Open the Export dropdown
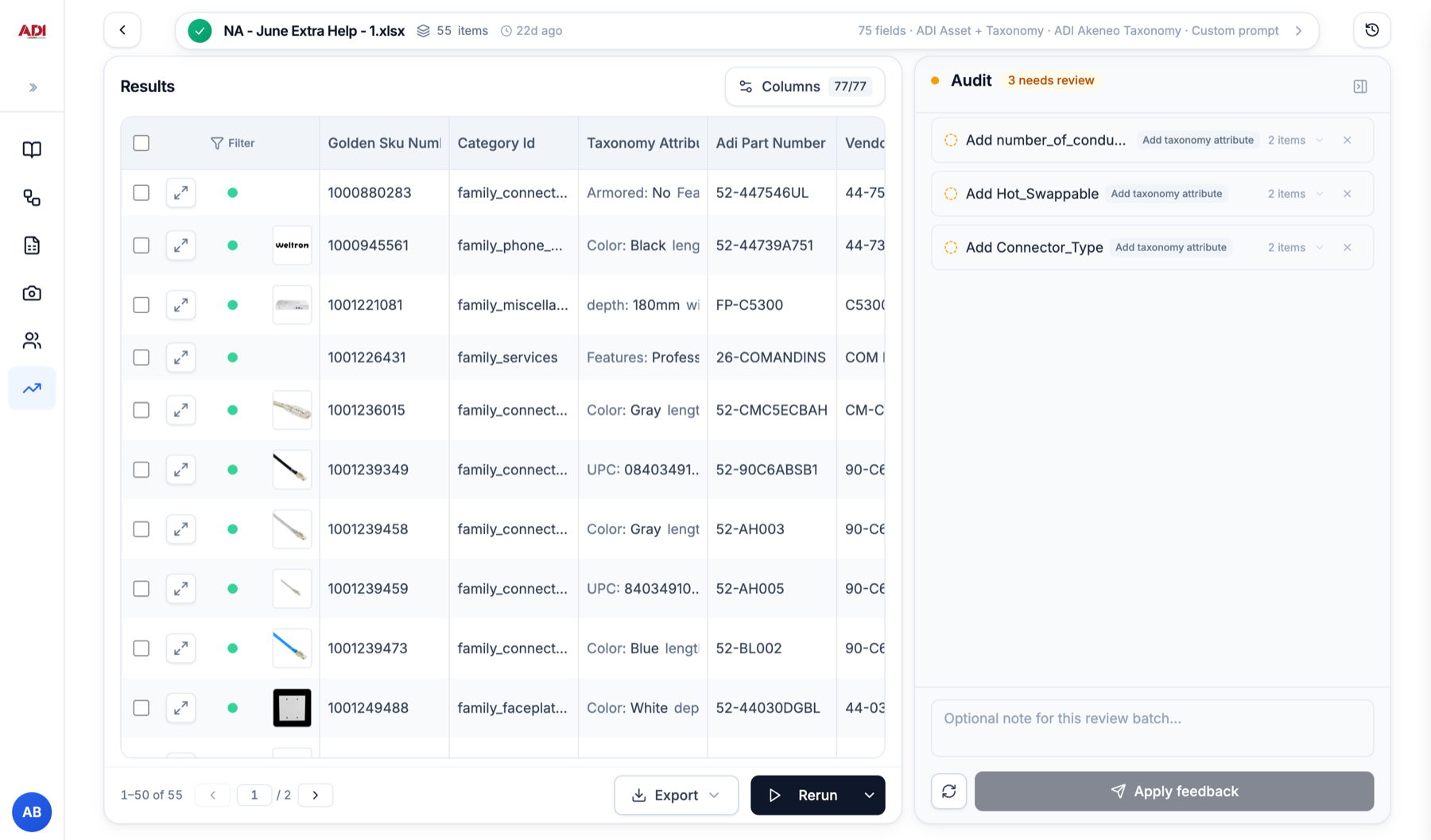Screen dimensions: 1431x840 point(676,795)
